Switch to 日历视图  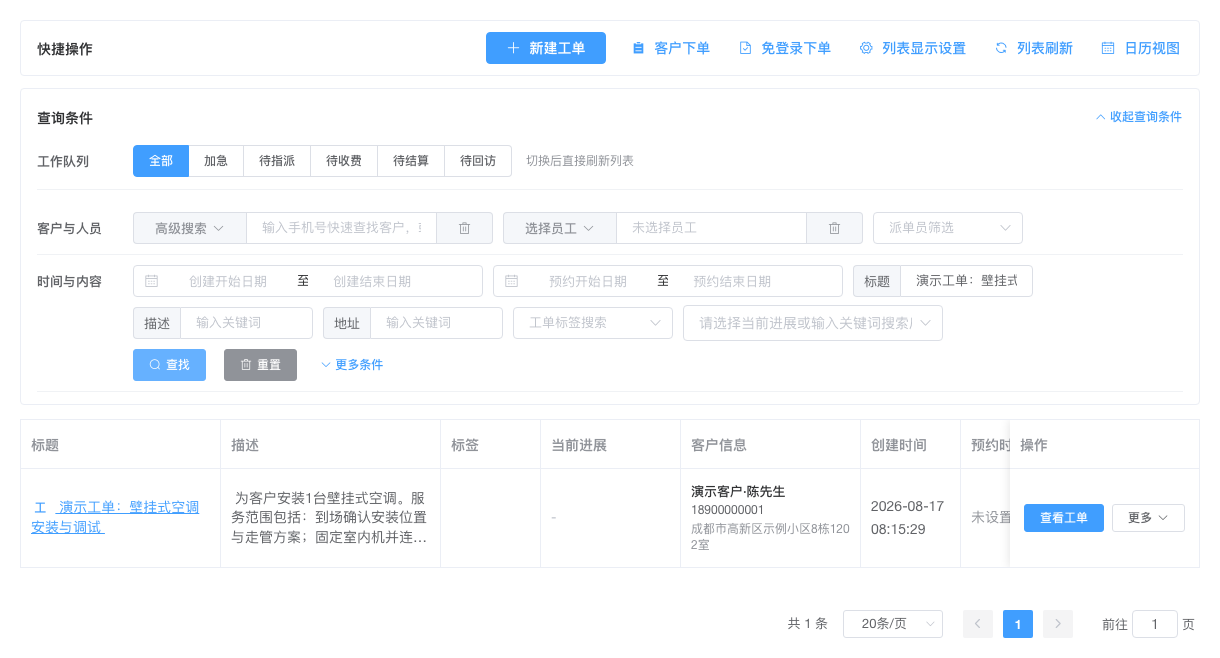[1141, 48]
